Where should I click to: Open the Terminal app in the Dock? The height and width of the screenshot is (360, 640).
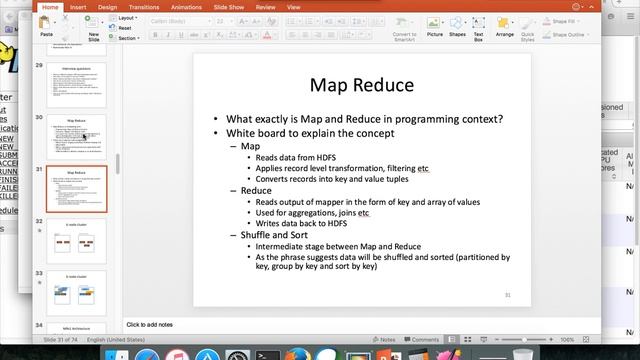point(267,355)
